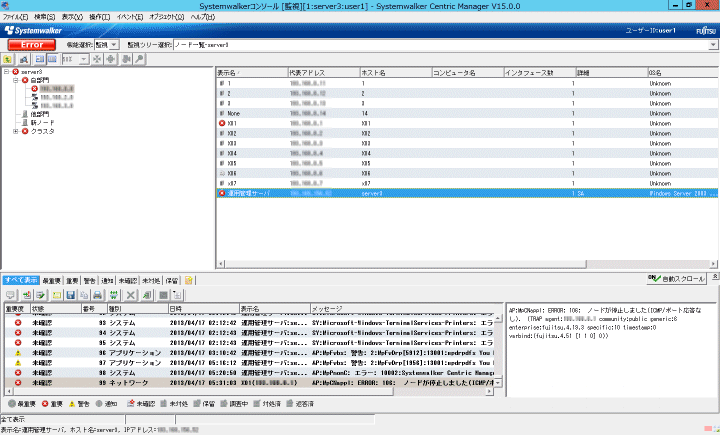Click event list vertical scrollbar down arrow

(498, 383)
